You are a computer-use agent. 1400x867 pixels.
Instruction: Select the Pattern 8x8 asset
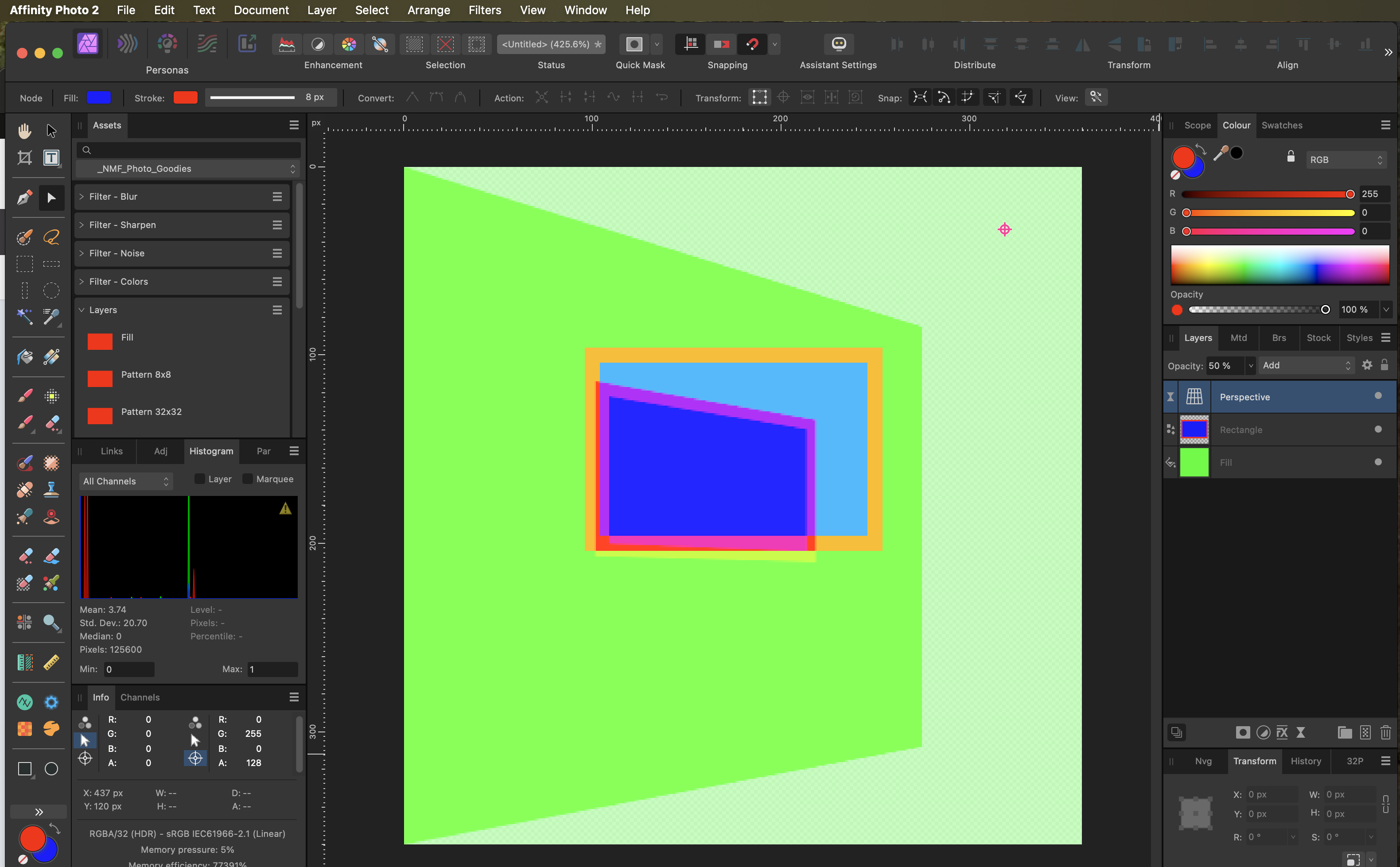click(146, 375)
